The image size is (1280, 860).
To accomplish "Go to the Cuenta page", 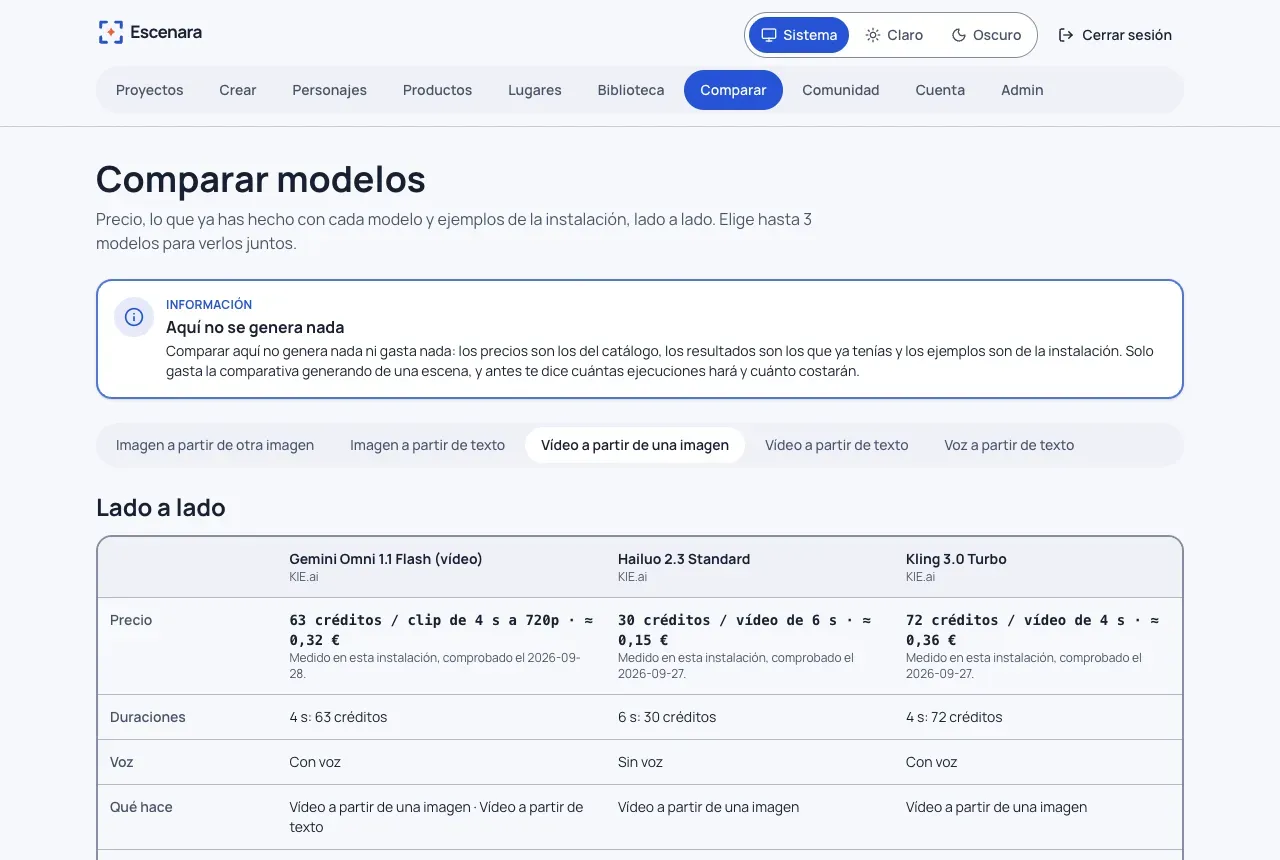I will tap(940, 90).
